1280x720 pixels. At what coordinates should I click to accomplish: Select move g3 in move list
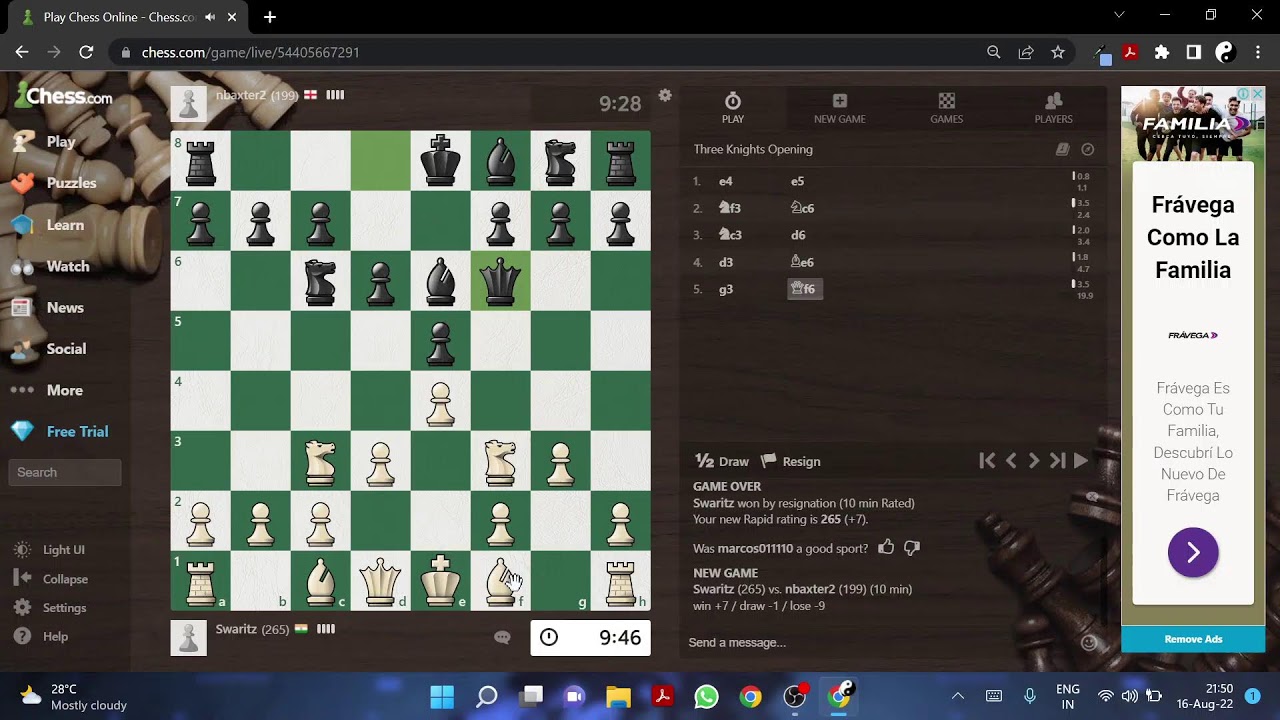pyautogui.click(x=726, y=289)
